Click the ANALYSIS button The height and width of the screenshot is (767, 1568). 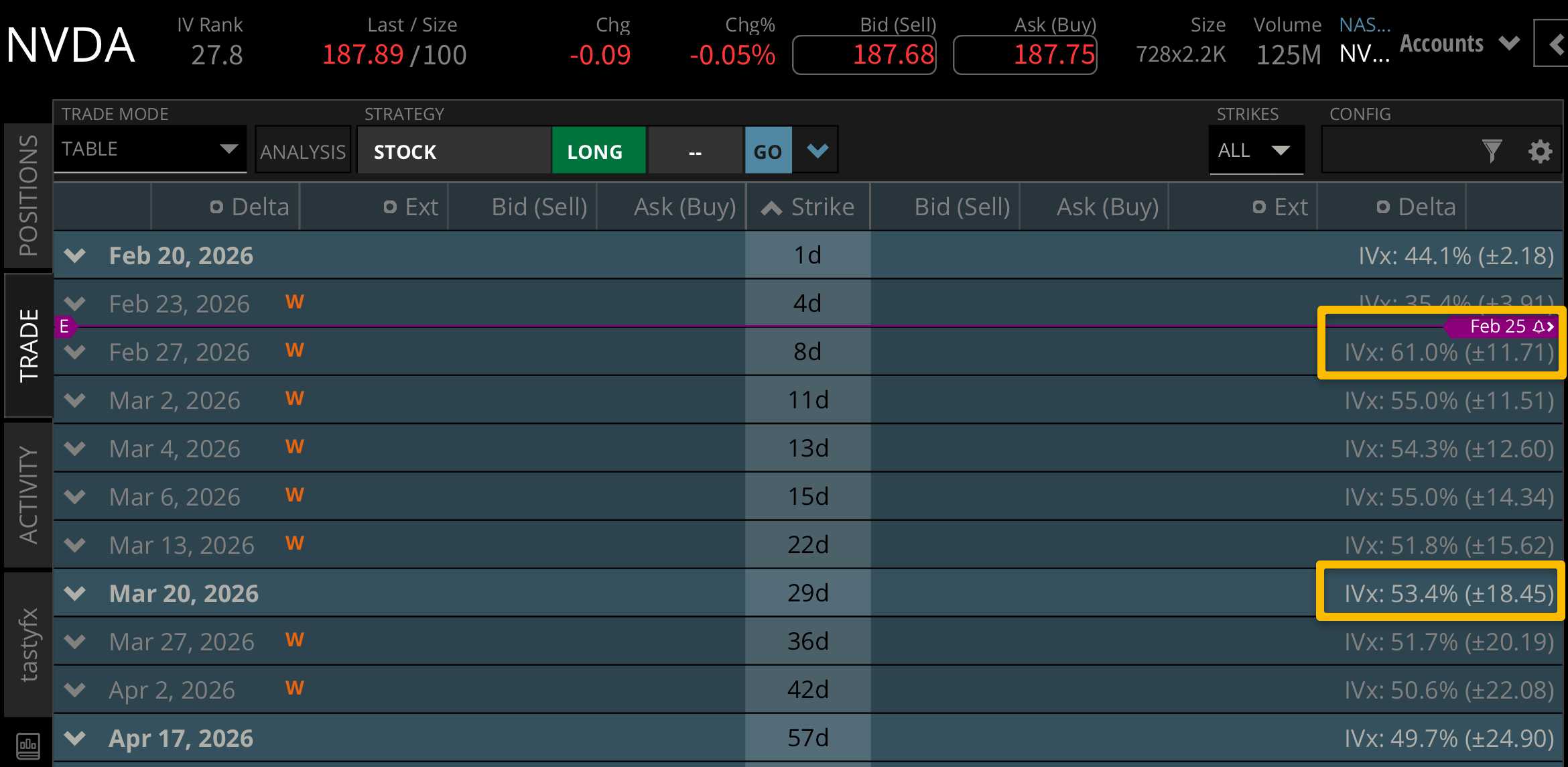[x=302, y=150]
